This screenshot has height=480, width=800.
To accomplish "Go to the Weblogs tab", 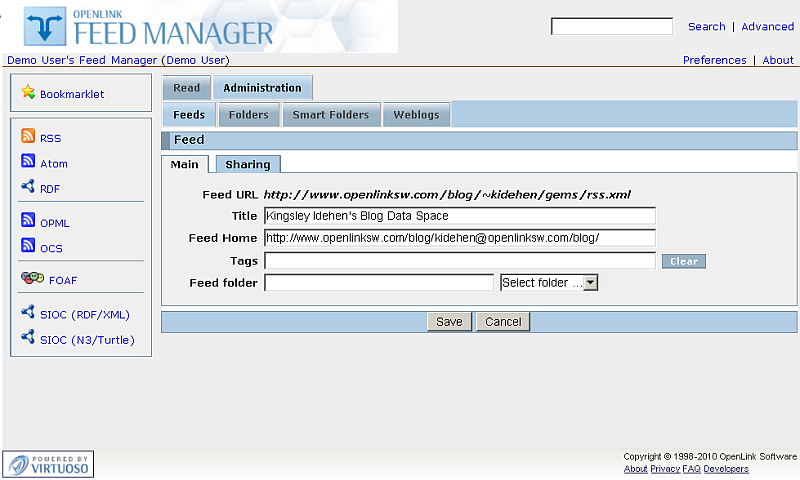I will pos(415,115).
